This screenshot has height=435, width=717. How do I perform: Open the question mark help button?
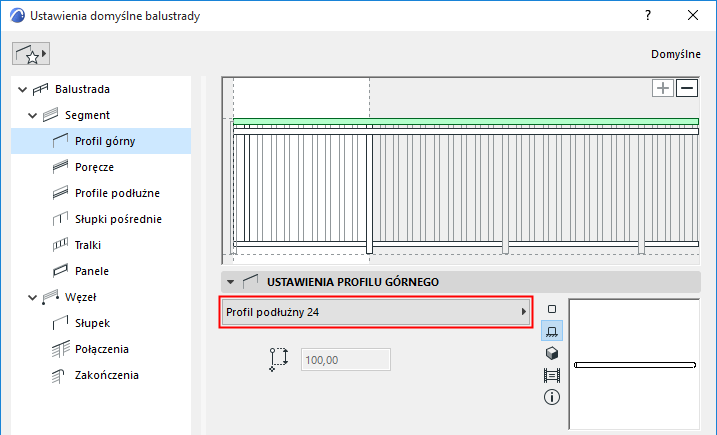coord(647,16)
